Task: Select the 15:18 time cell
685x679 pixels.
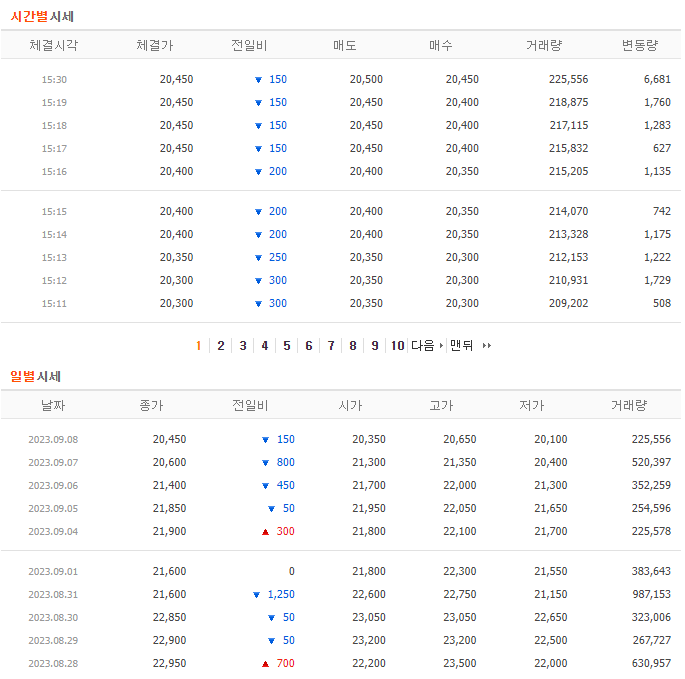Action: click(x=54, y=125)
